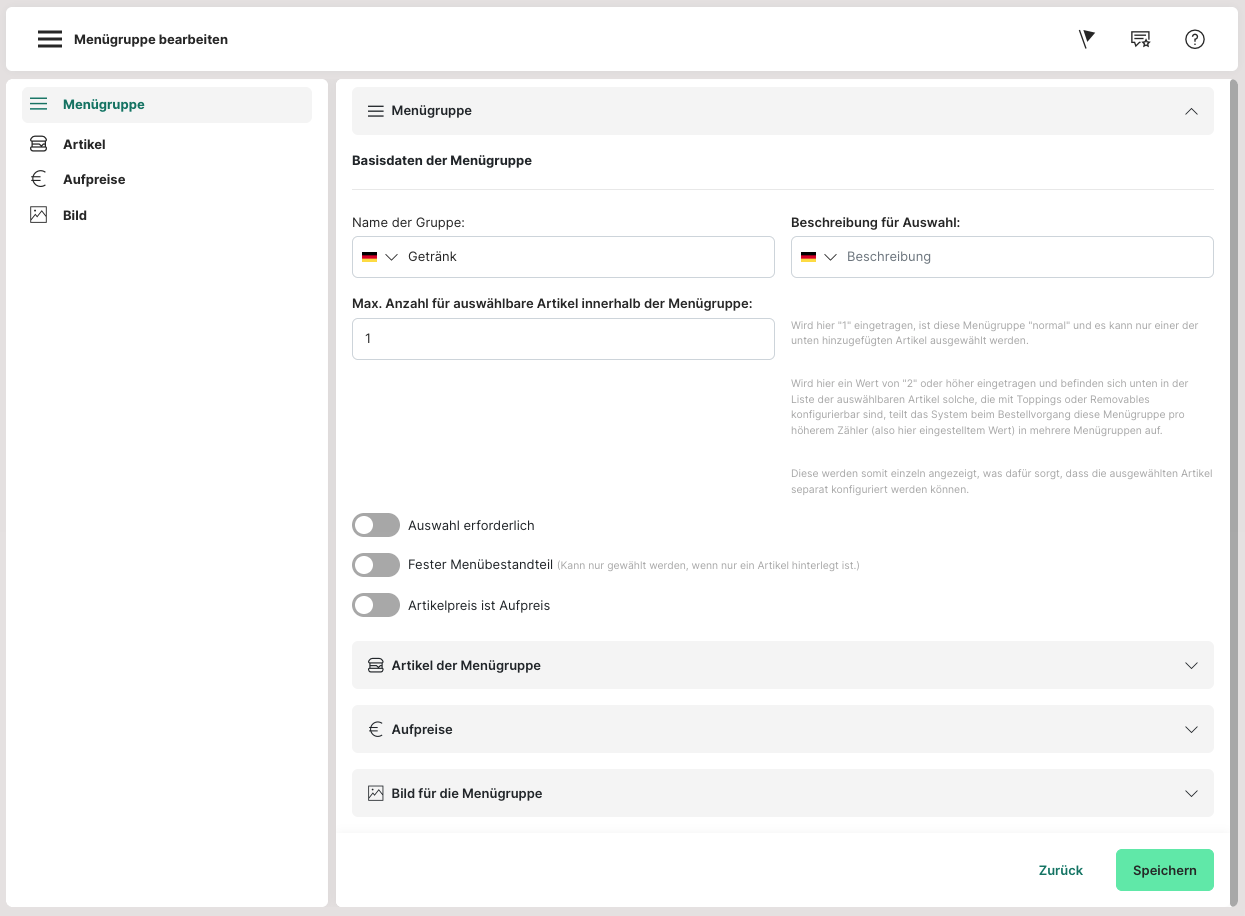Collapse the Menügruppe section header
The width and height of the screenshot is (1245, 916).
[x=1190, y=111]
